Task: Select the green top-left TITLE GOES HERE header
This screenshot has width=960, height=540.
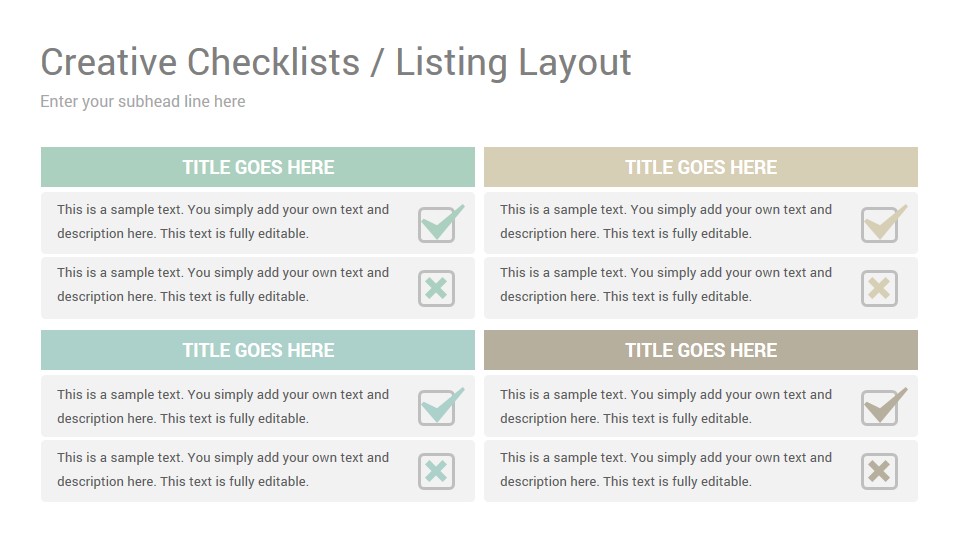Action: click(258, 167)
